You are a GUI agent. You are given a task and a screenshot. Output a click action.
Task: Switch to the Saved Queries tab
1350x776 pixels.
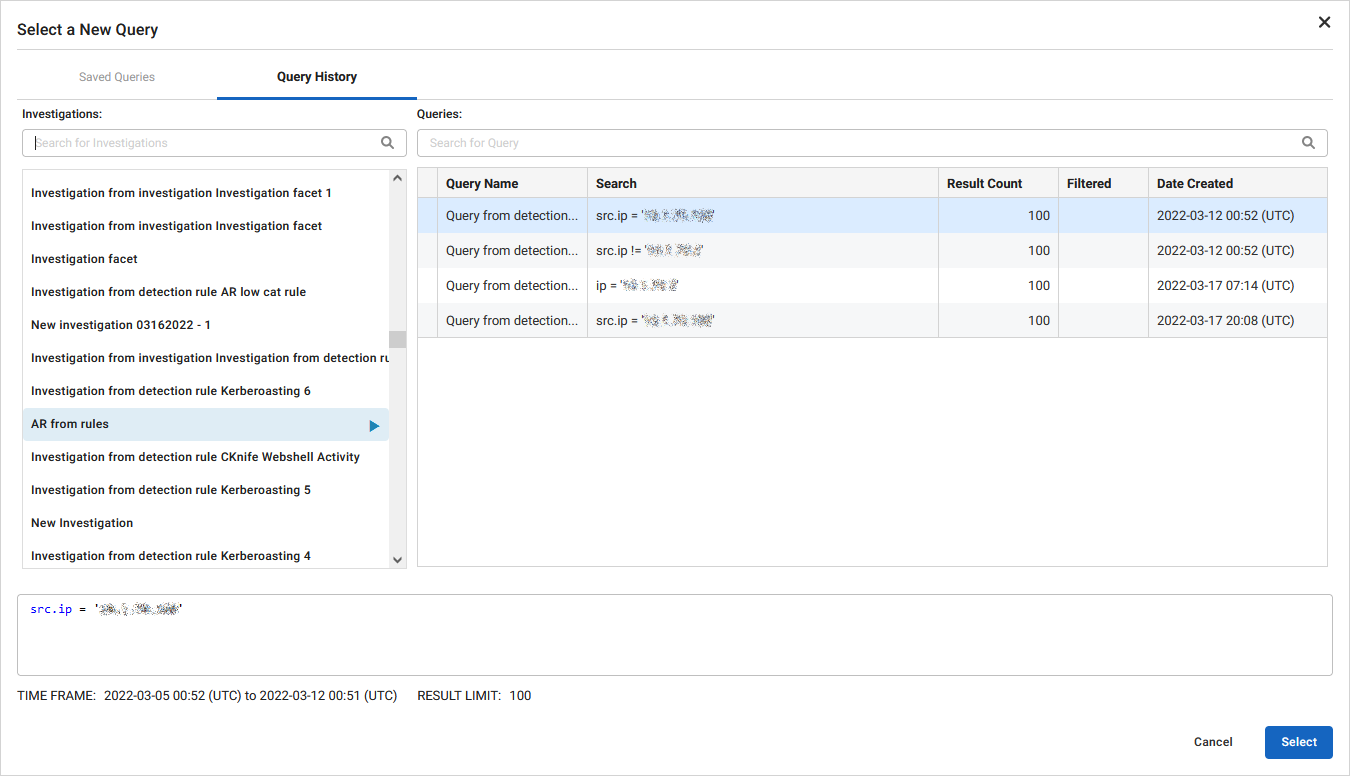[116, 76]
